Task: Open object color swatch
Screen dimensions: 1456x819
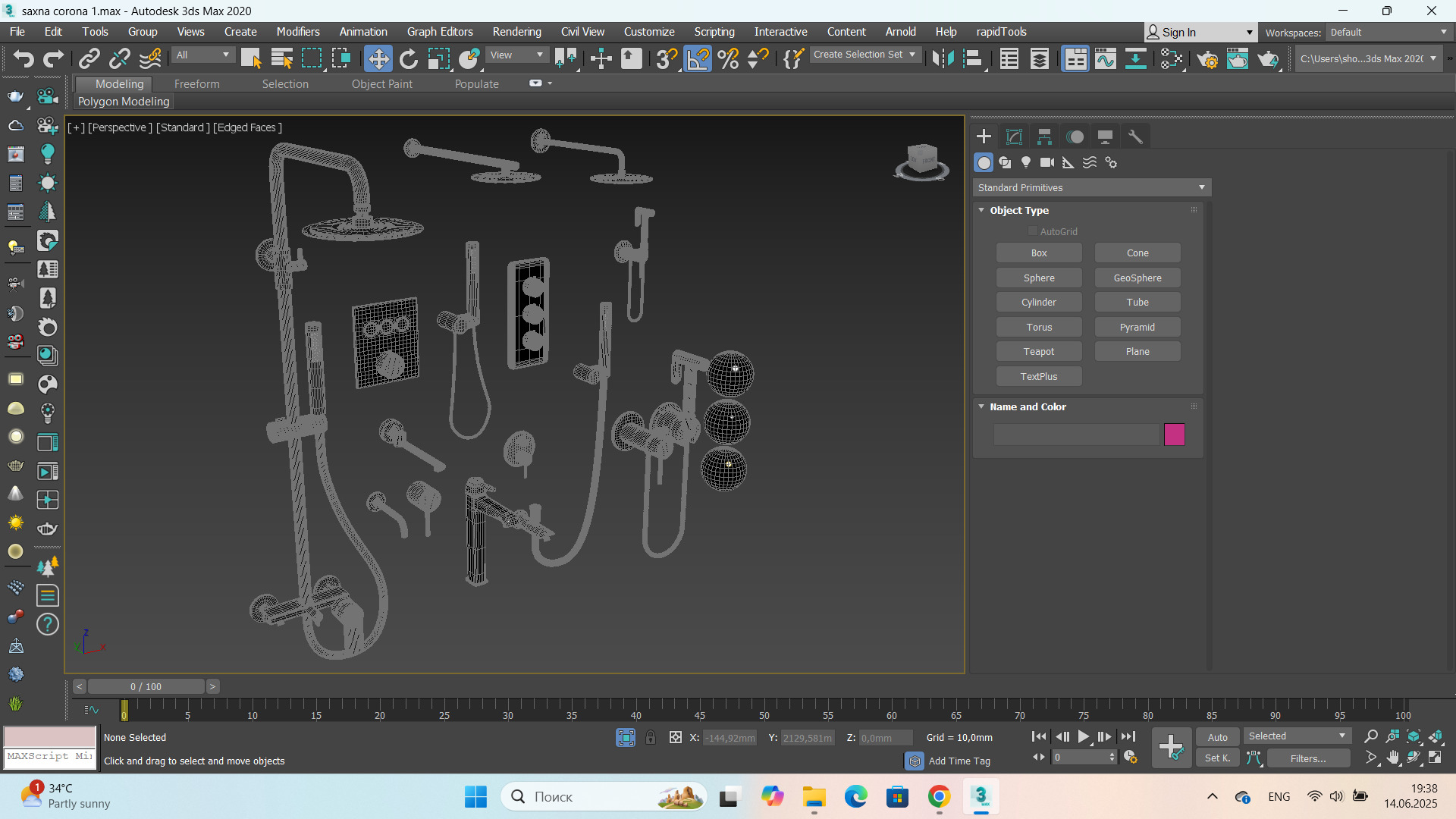Action: (1175, 435)
